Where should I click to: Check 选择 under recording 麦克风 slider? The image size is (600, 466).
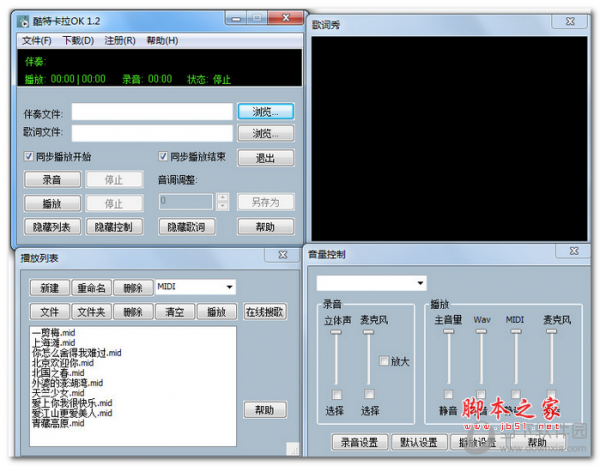pyautogui.click(x=369, y=394)
